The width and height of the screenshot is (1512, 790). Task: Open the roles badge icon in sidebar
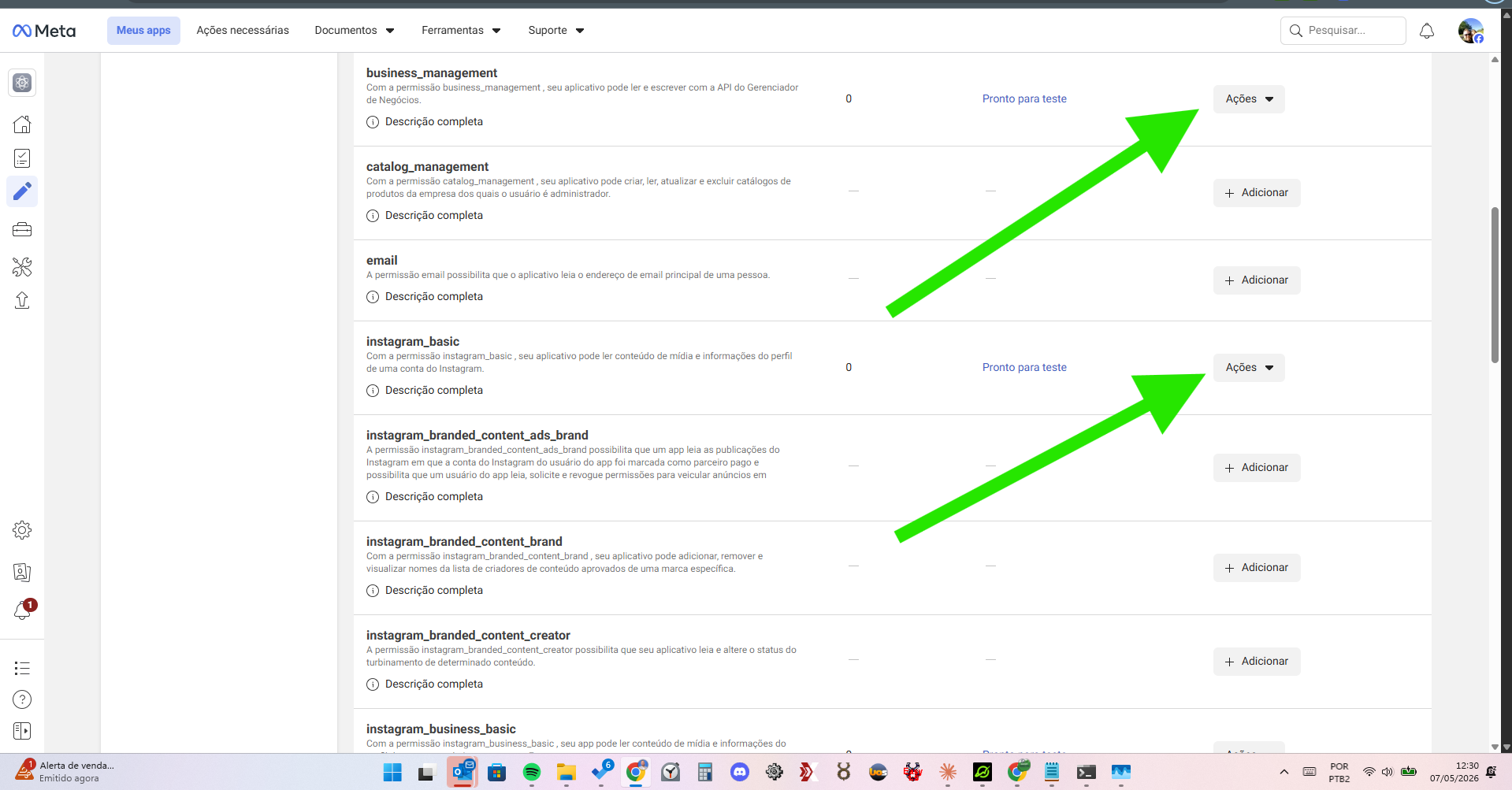(22, 573)
